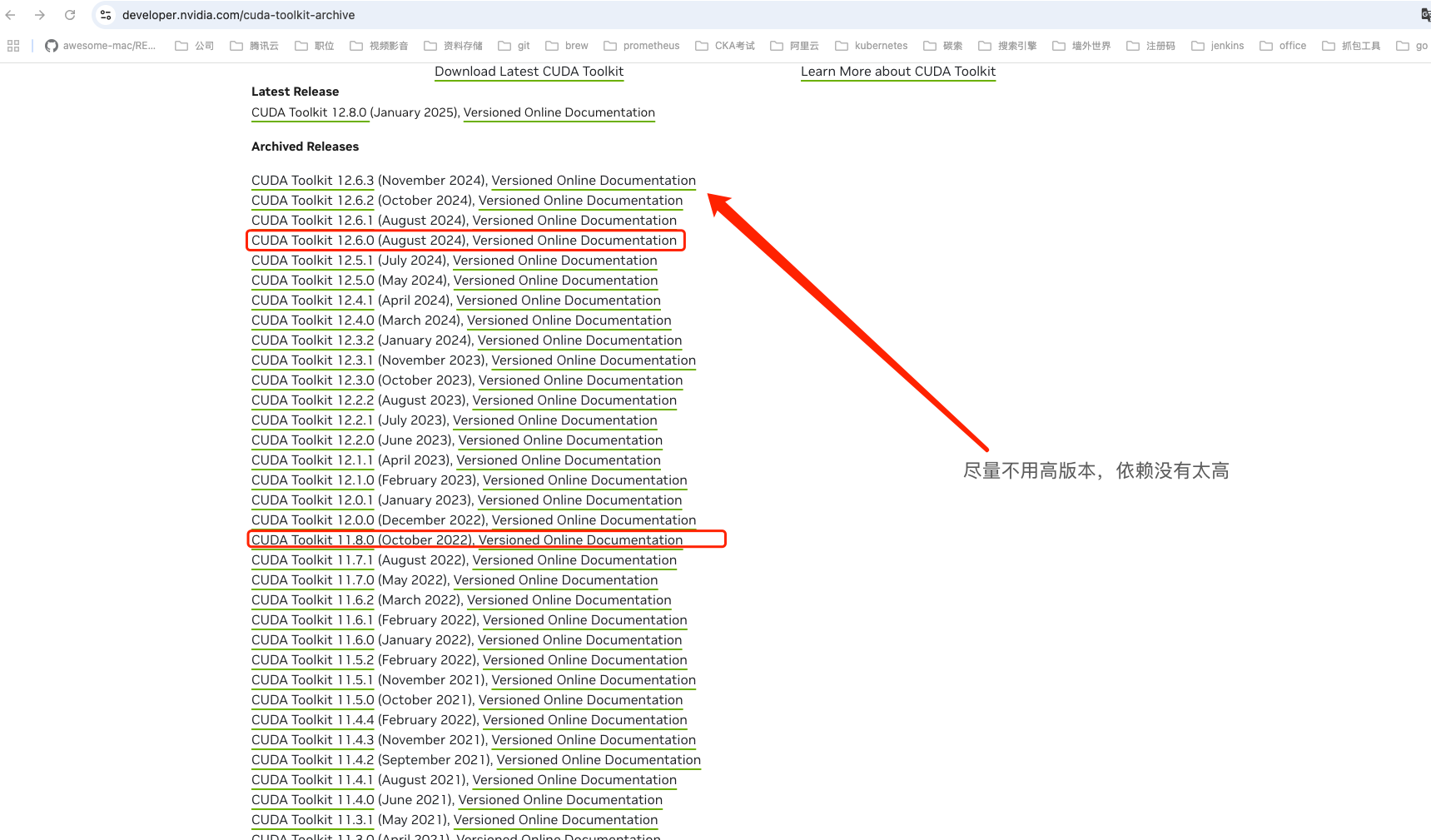This screenshot has width=1431, height=840.
Task: Open site info icon in address bar
Action: 106,15
